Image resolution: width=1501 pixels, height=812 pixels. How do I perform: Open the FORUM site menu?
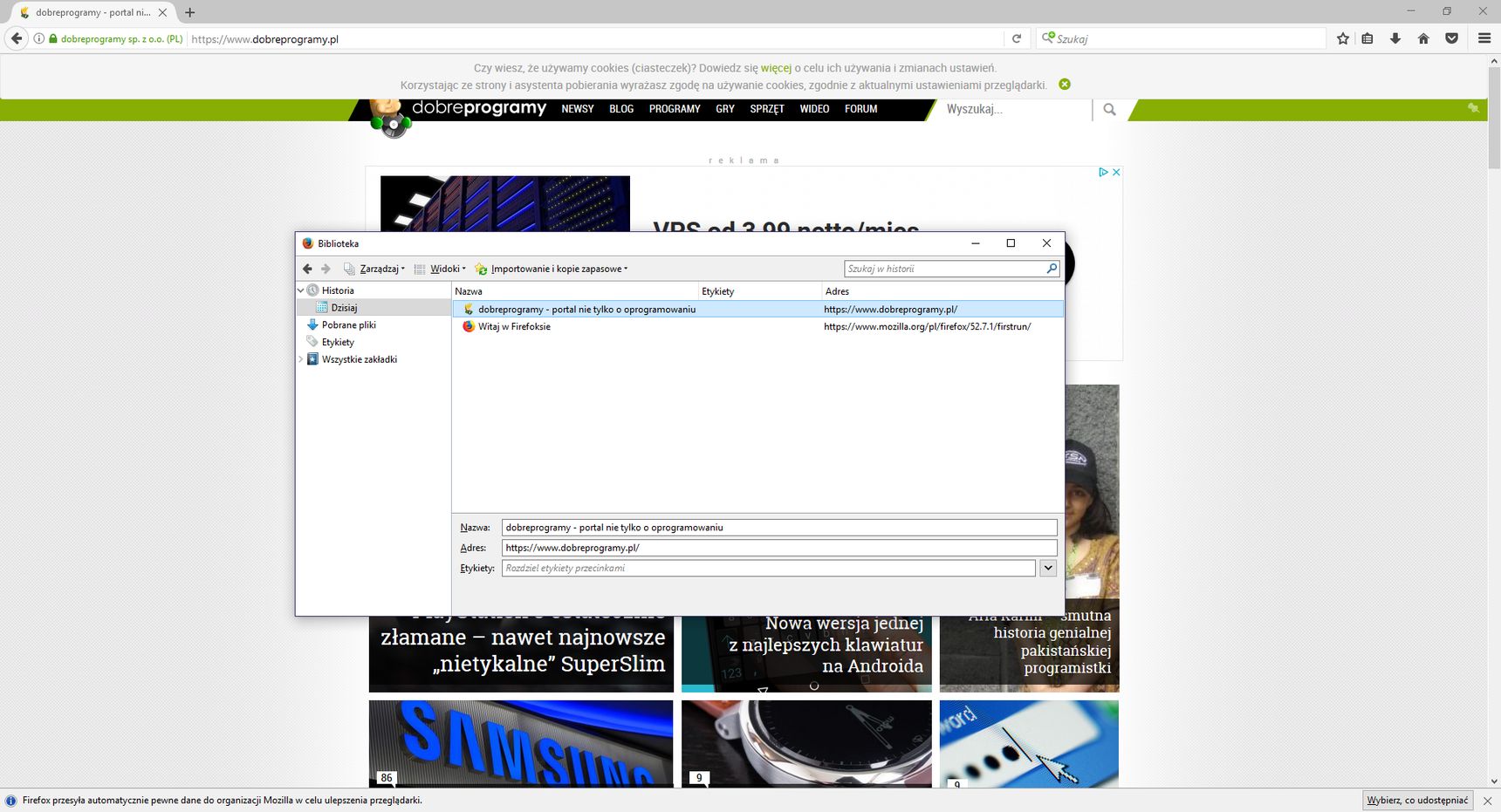point(860,109)
